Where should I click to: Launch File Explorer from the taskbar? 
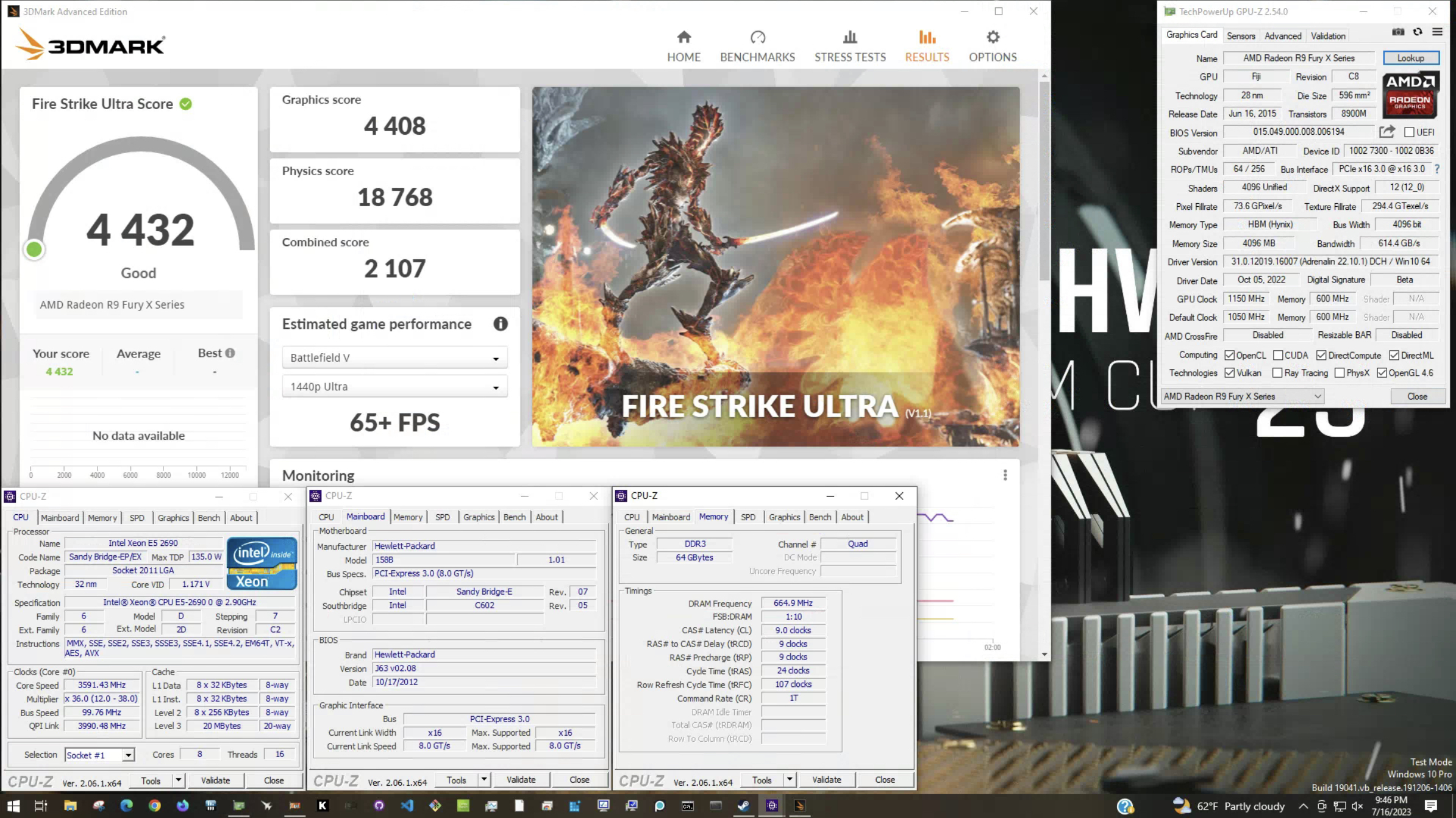(x=70, y=806)
